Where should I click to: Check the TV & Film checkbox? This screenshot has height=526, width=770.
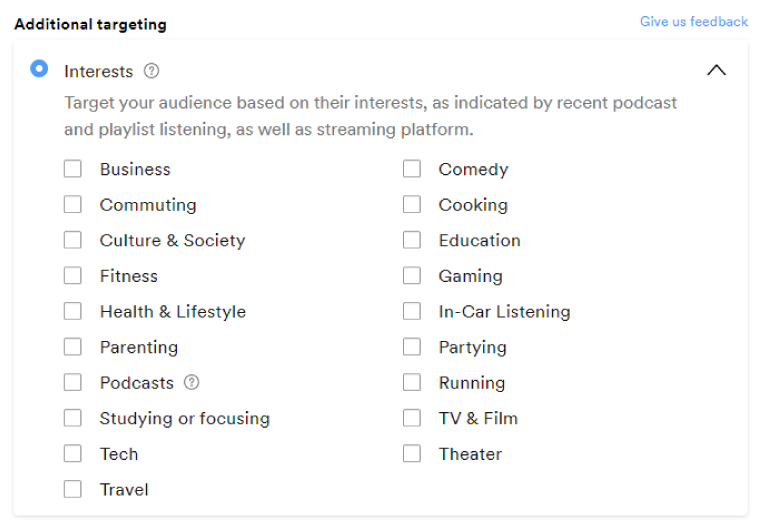click(x=412, y=418)
